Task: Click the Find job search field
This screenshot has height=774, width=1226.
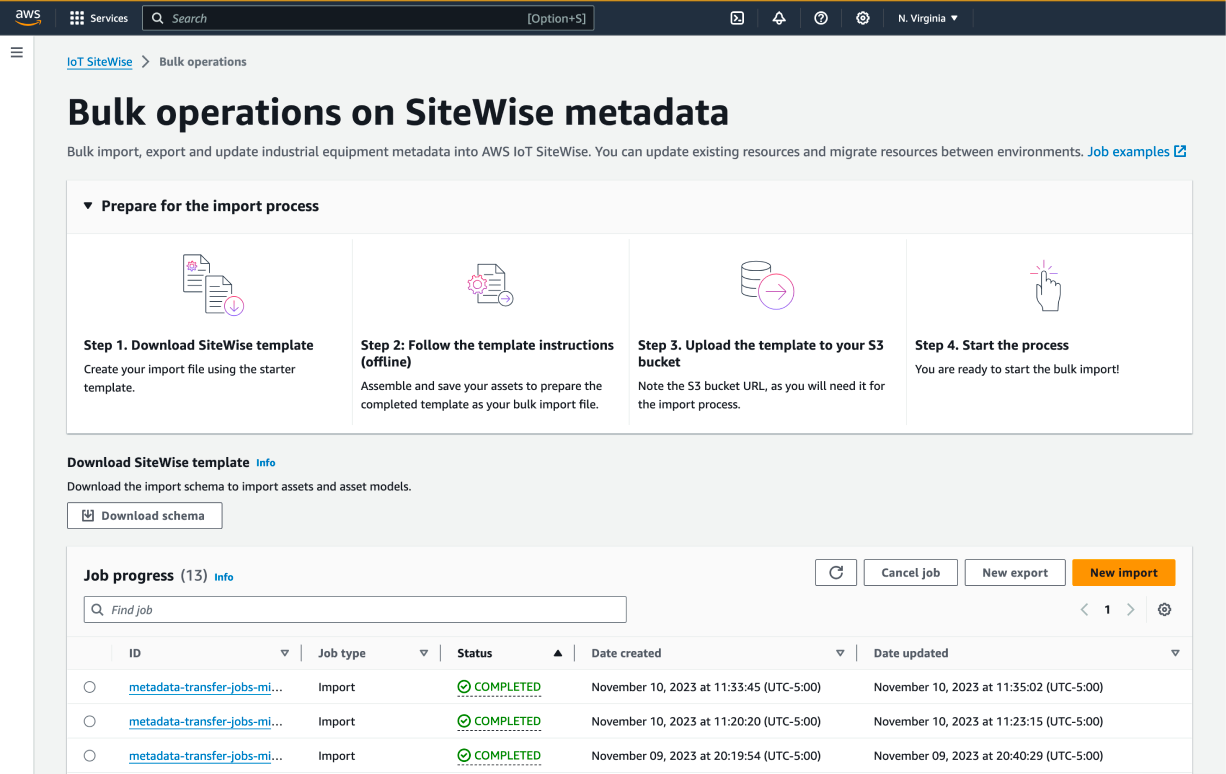Action: click(x=355, y=609)
